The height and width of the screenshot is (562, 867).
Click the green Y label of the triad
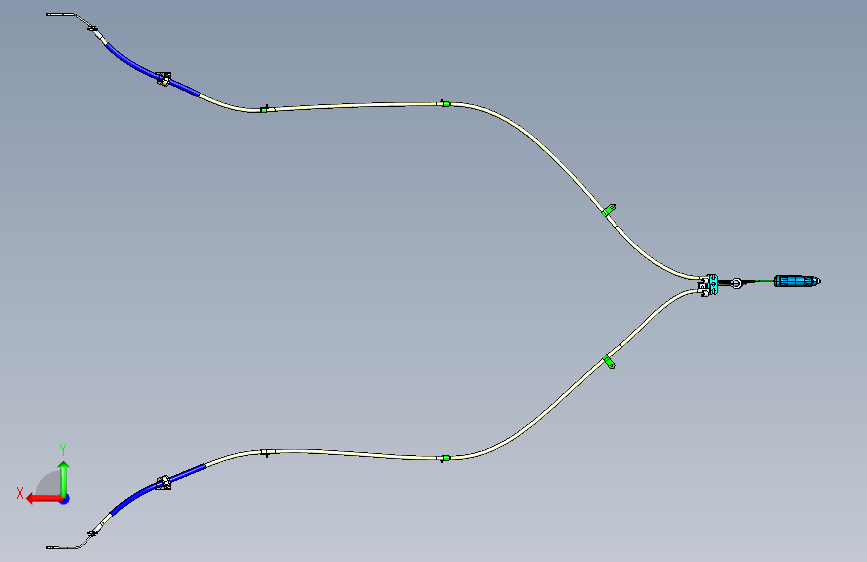[x=63, y=450]
